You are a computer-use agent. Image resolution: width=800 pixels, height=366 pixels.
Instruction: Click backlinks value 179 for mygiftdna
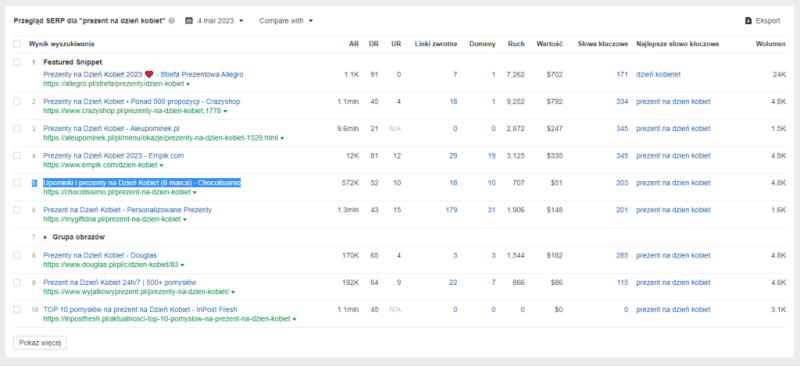coord(451,210)
